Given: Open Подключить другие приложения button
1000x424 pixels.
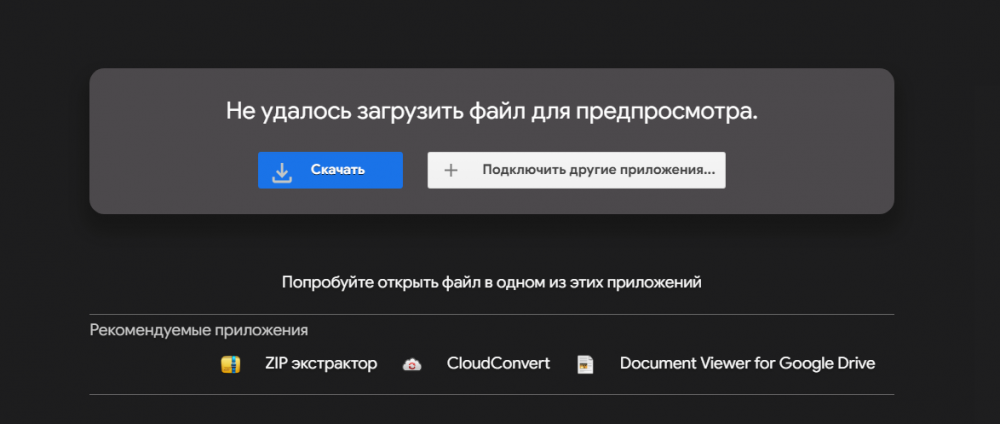Looking at the screenshot, I should [576, 170].
